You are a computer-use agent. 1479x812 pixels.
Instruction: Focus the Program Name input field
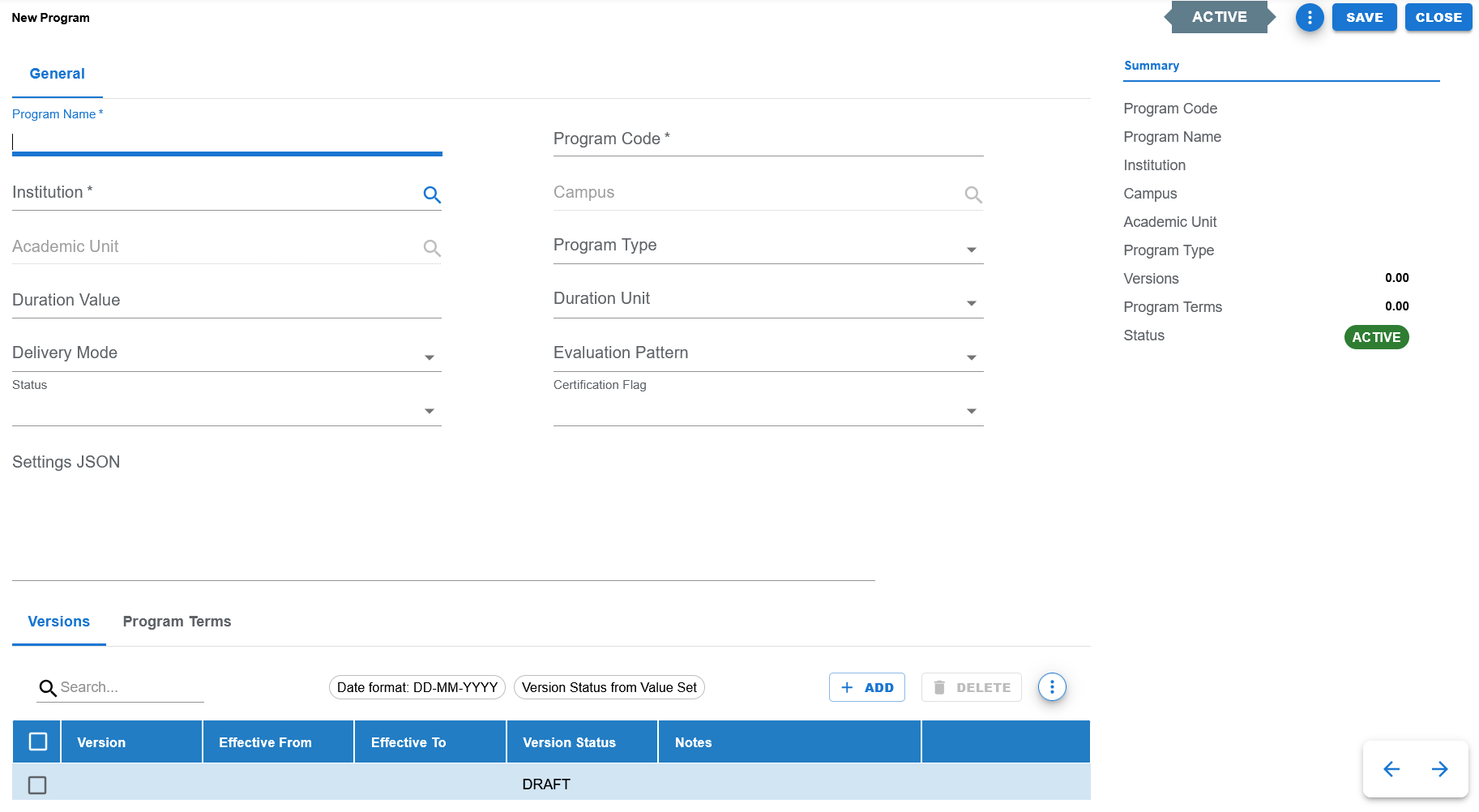pos(227,142)
